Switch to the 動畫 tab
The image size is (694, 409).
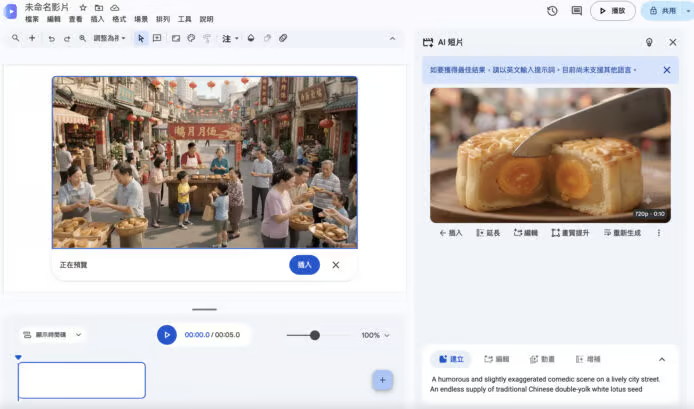point(542,359)
